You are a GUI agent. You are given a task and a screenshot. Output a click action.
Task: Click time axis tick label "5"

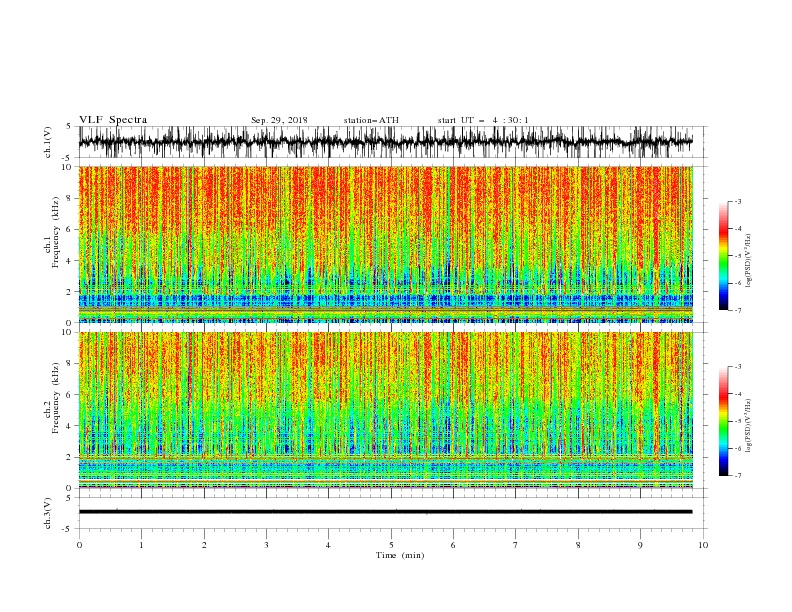tap(391, 545)
